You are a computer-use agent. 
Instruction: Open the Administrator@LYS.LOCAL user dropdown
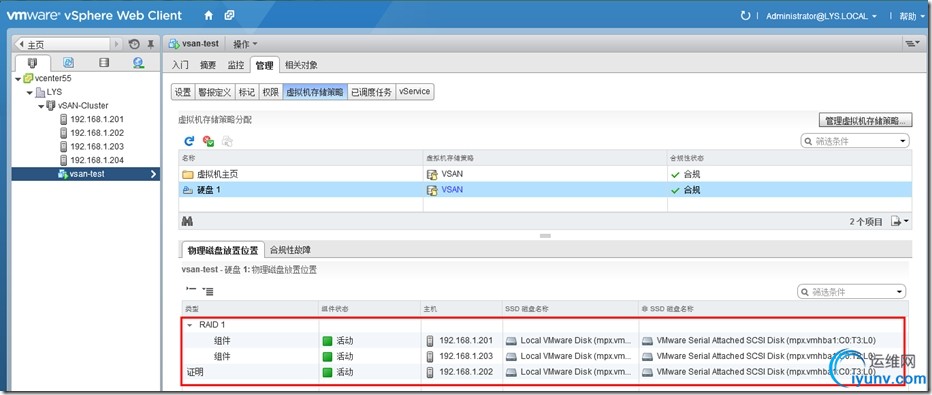point(821,17)
